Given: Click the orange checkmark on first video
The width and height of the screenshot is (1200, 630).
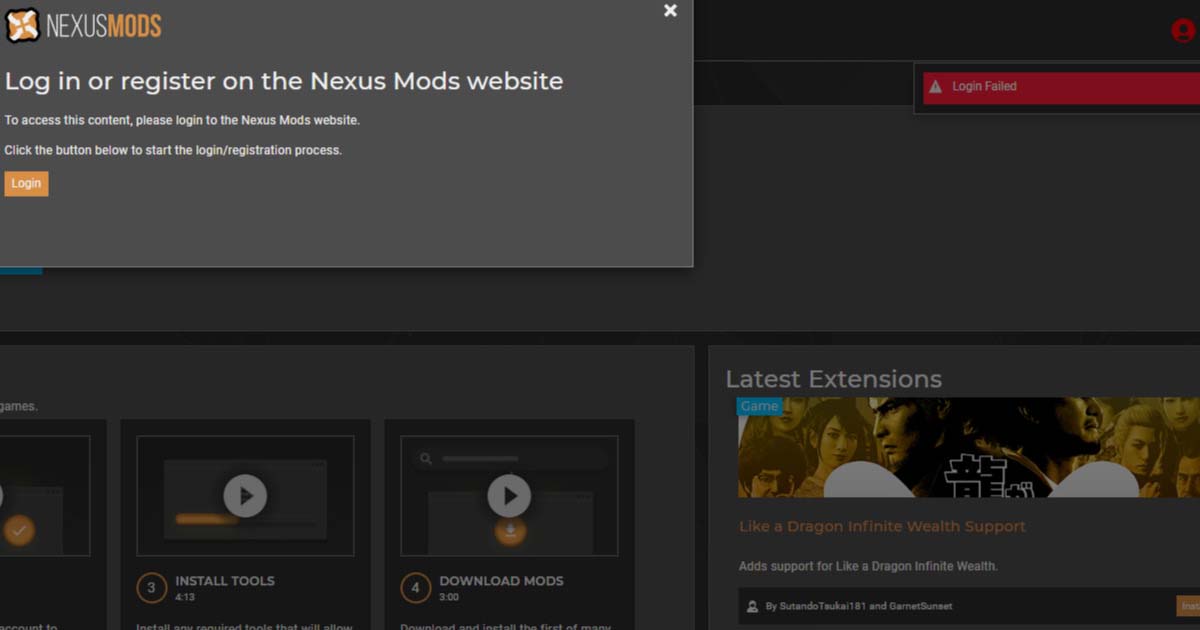Looking at the screenshot, I should [17, 529].
